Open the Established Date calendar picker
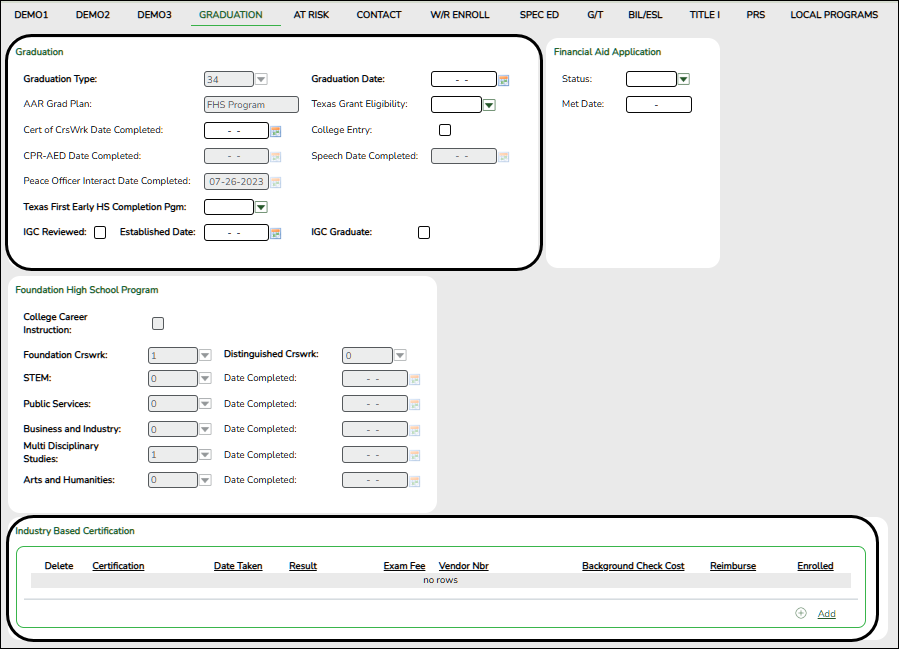Image resolution: width=899 pixels, height=649 pixels. [277, 232]
